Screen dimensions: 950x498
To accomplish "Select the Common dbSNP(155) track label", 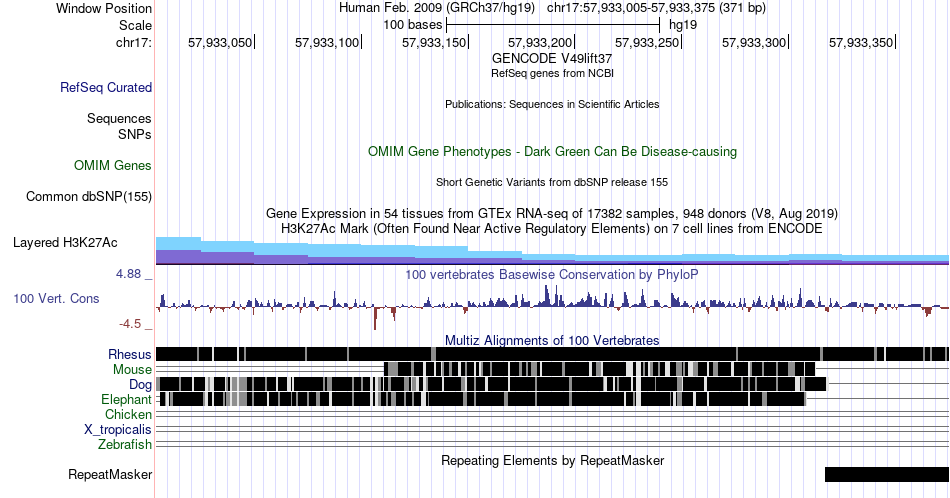I will pyautogui.click(x=88, y=196).
